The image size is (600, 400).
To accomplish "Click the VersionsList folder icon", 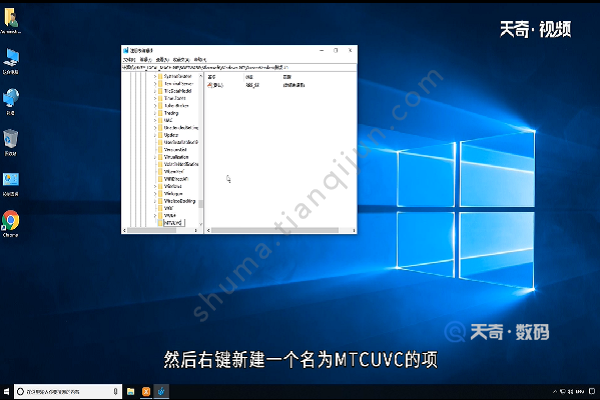I will coord(160,150).
